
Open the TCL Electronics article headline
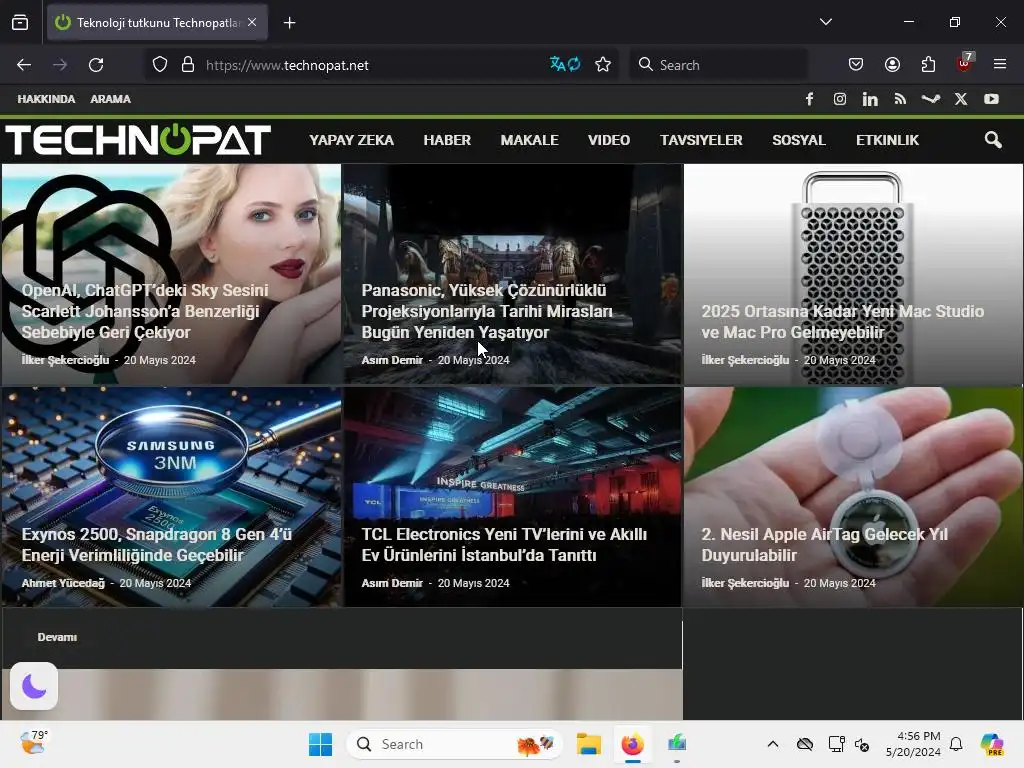[504, 544]
